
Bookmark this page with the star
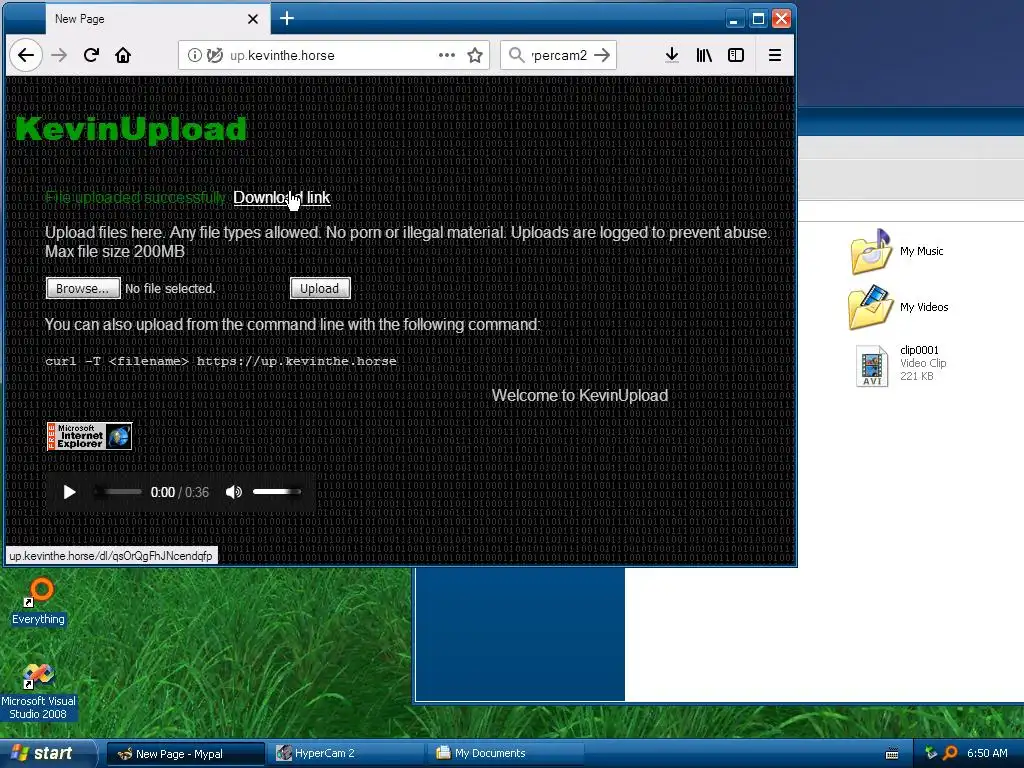coord(475,56)
